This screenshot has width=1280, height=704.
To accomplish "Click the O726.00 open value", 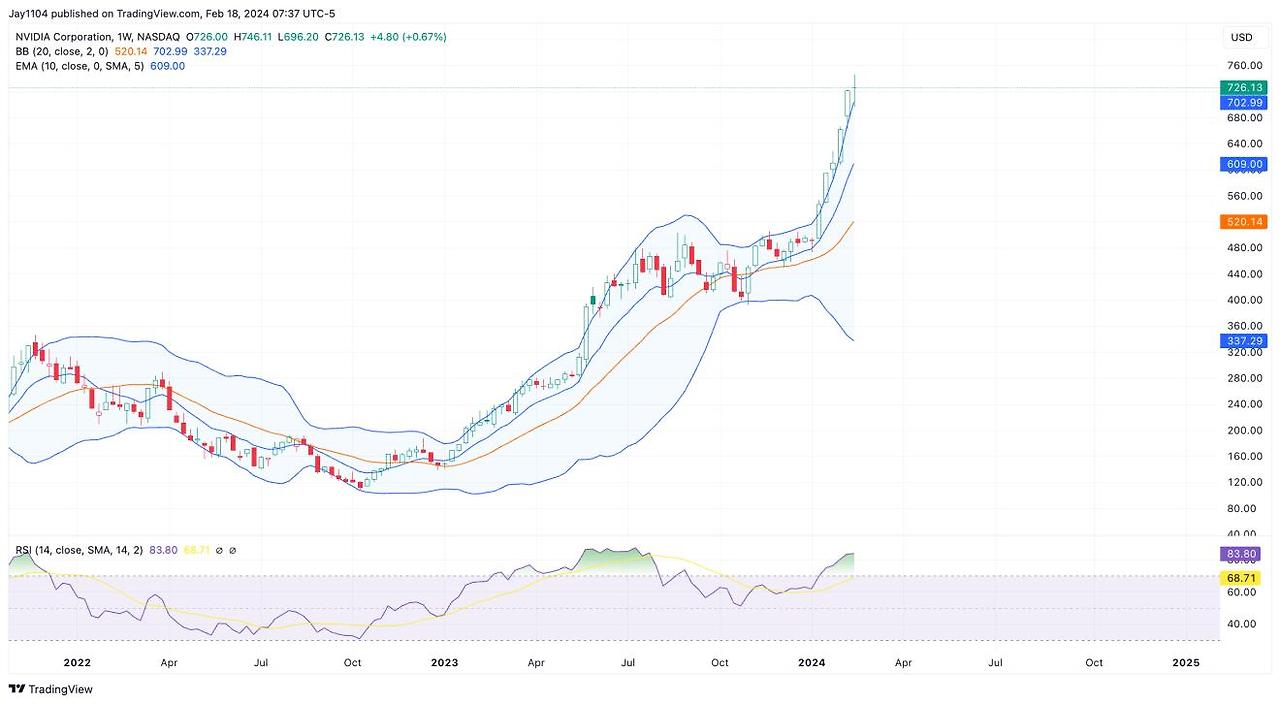I will [209, 37].
